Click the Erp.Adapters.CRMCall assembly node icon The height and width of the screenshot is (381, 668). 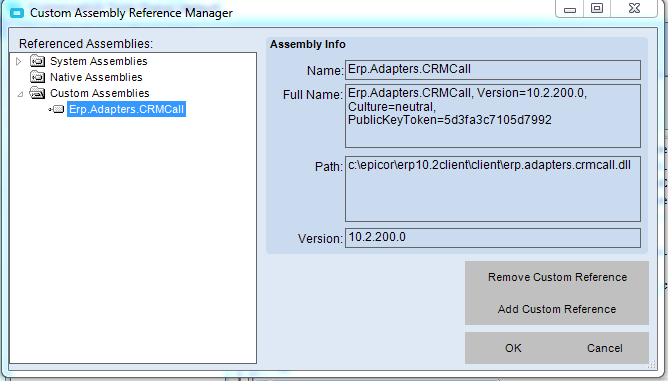tap(58, 110)
